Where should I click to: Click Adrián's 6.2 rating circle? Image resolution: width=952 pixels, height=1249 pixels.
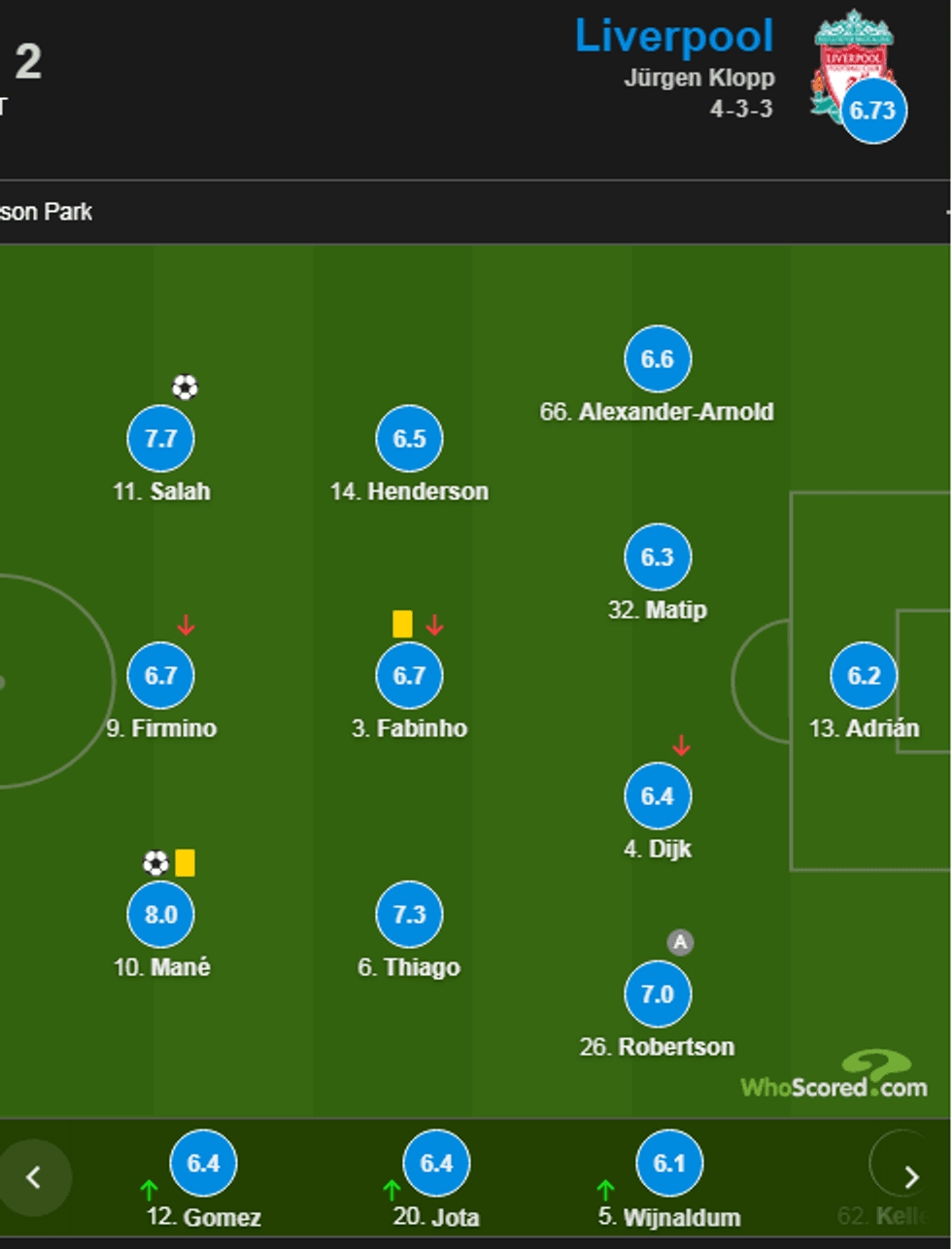point(864,676)
